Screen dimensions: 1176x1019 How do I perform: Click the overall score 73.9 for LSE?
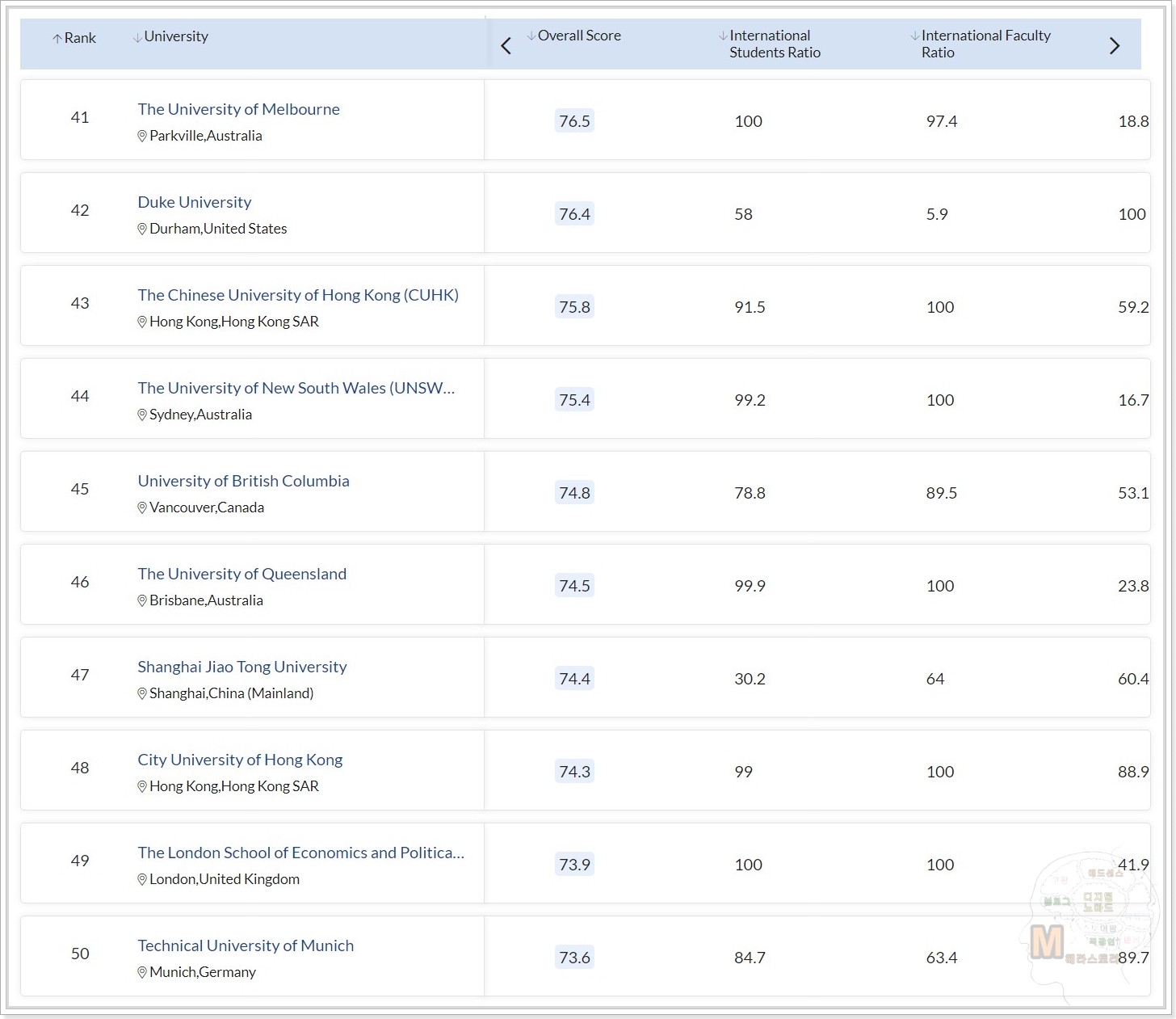[x=574, y=865]
